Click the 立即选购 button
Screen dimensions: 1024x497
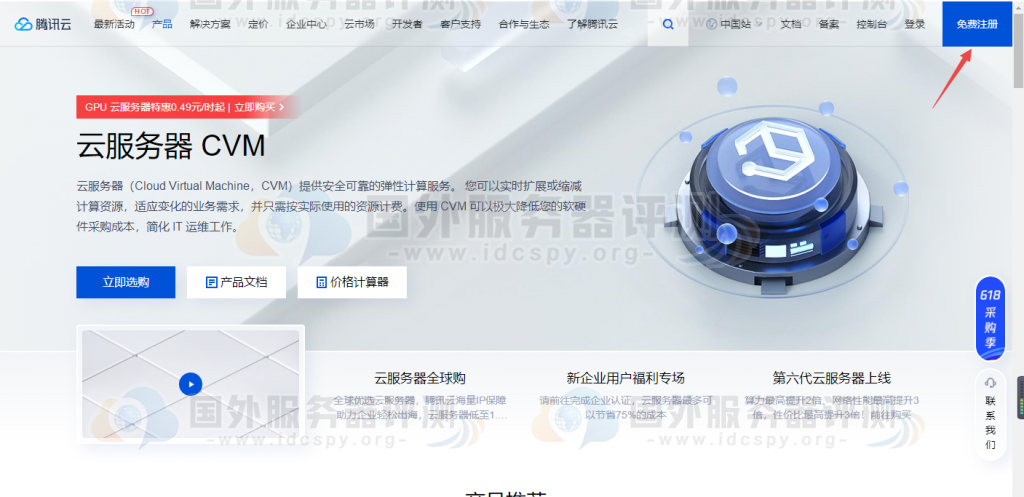click(125, 282)
